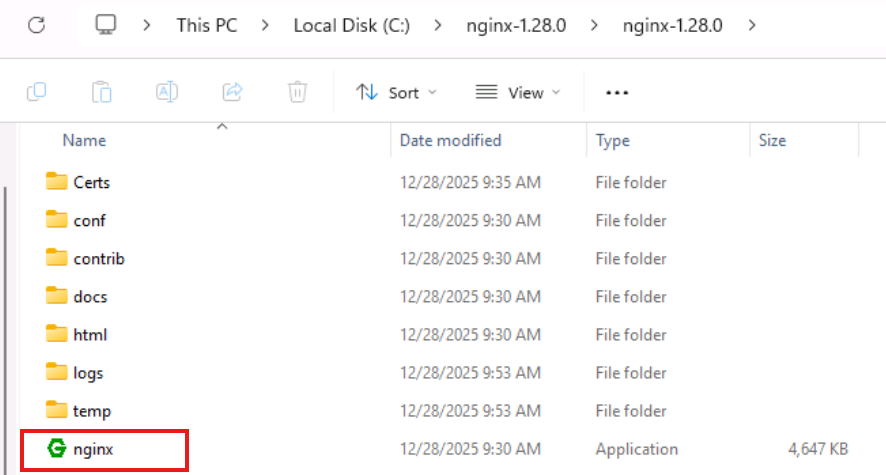Viewport: 886px width, 475px height.
Task: Click the Refresh button
Action: click(37, 25)
